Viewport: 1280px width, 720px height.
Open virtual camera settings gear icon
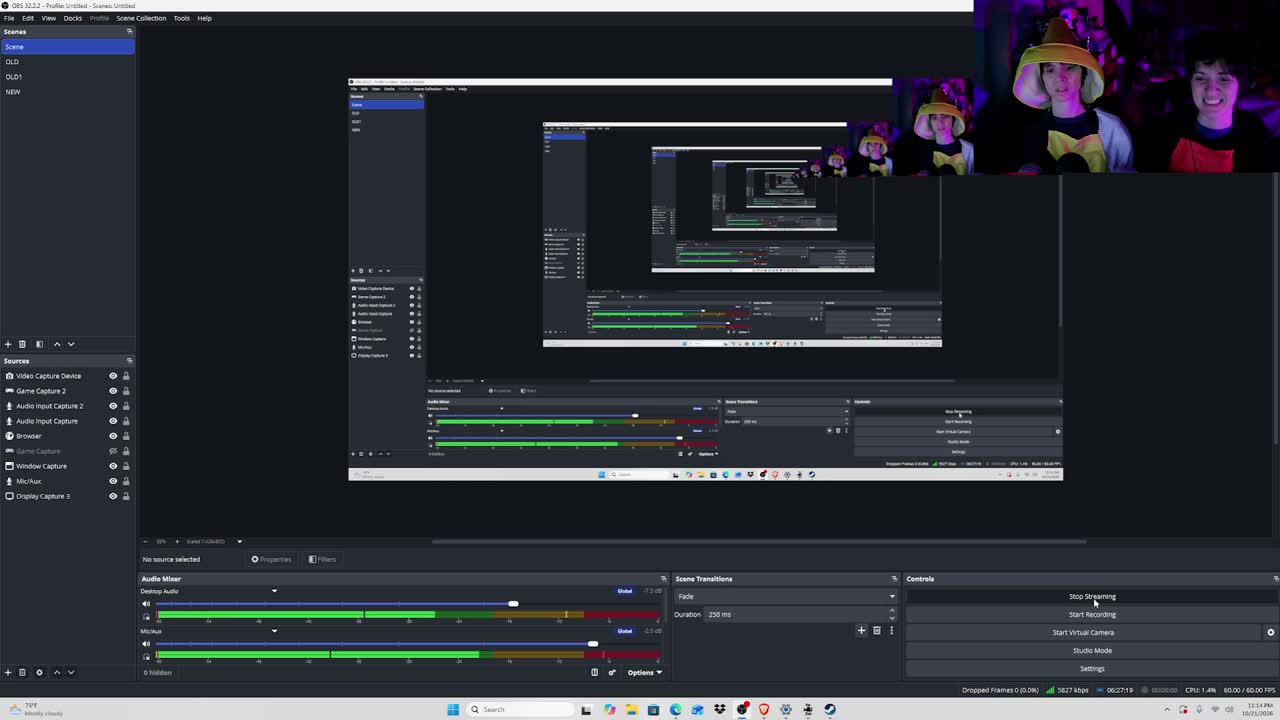(1271, 632)
